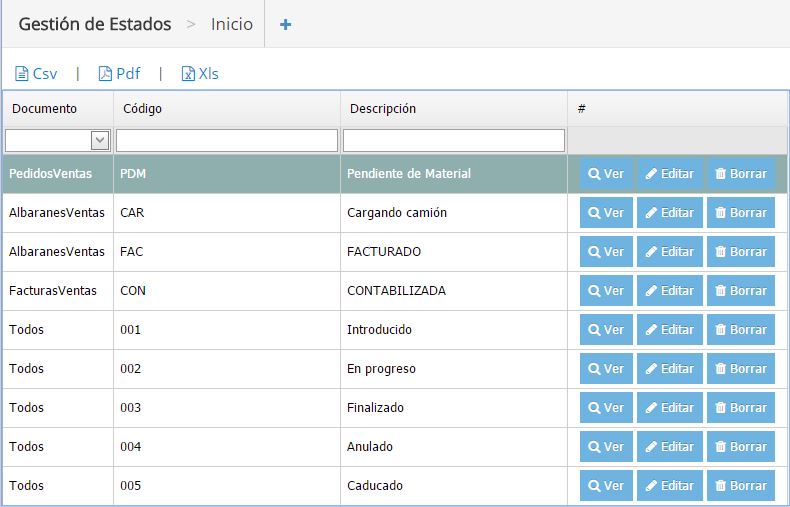The image size is (790, 507).
Task: View the Introducido row
Action: point(606,330)
